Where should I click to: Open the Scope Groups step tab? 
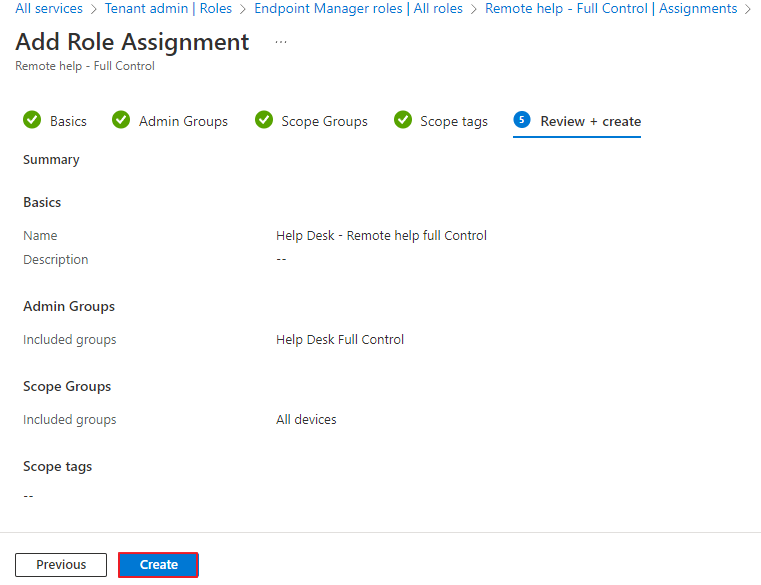[312, 121]
